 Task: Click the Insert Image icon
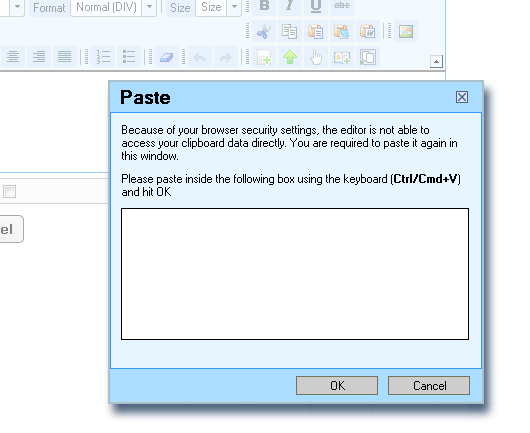(406, 31)
